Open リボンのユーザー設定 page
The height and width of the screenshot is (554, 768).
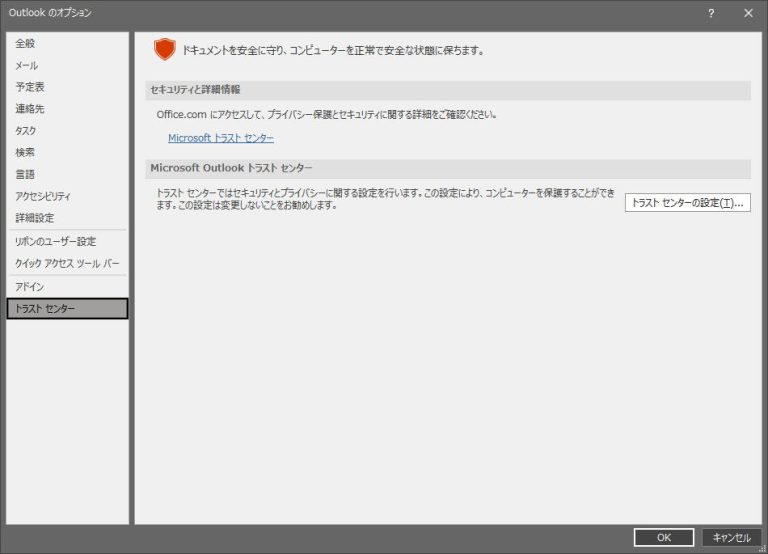pos(68,241)
